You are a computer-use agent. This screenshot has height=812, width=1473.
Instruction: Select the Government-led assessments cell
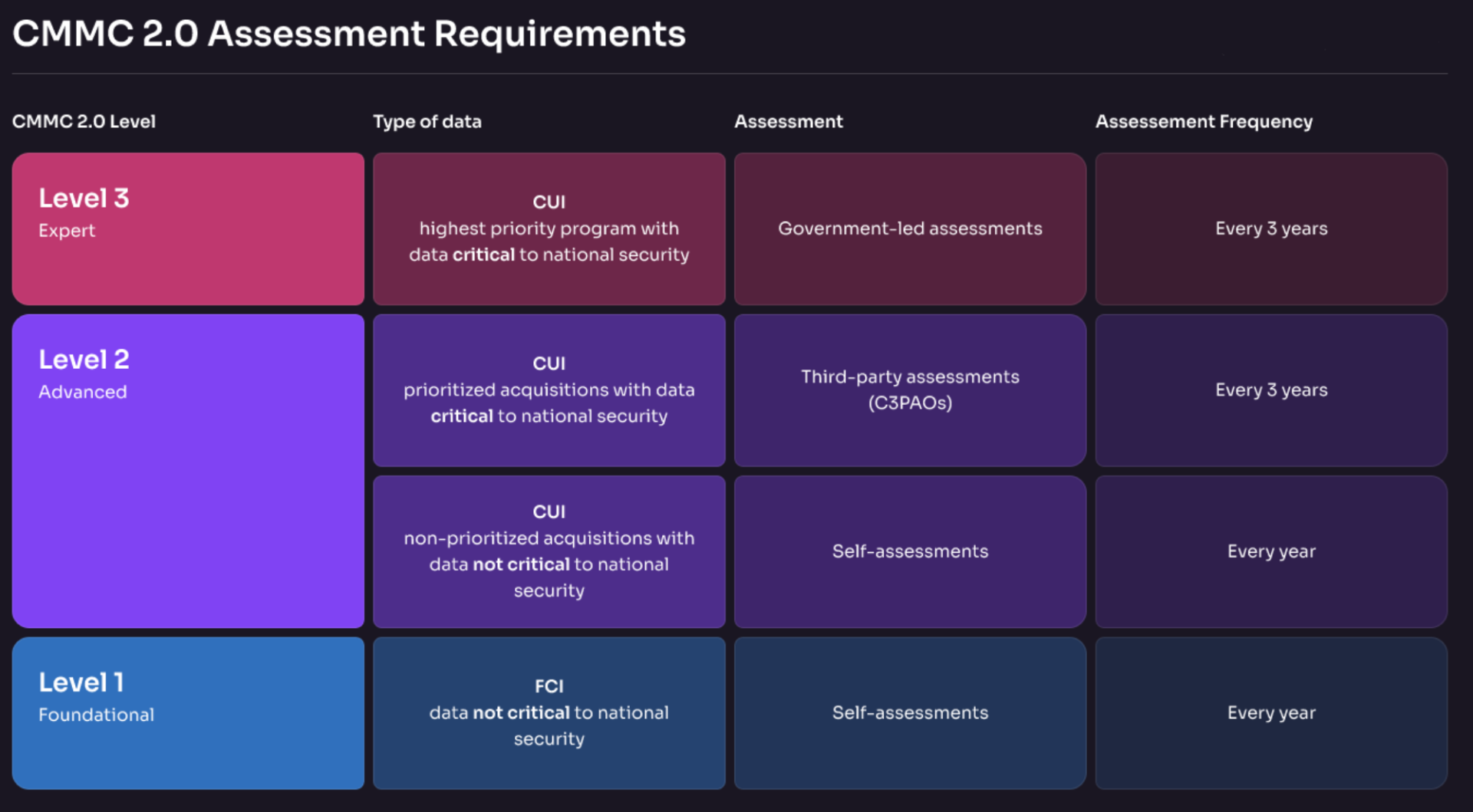click(910, 228)
